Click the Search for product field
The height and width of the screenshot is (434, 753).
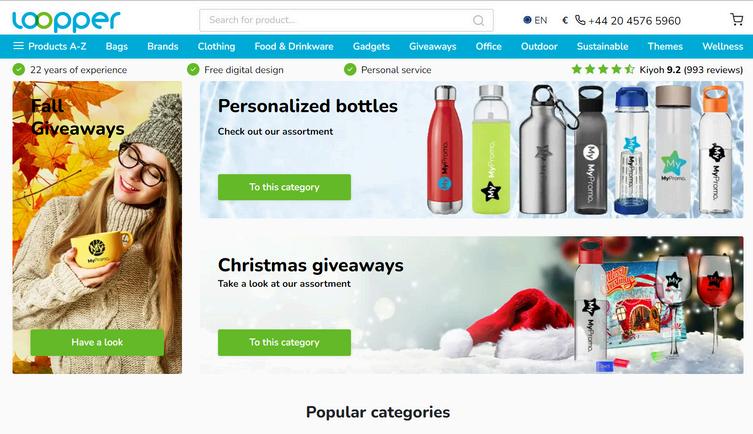pyautogui.click(x=346, y=20)
